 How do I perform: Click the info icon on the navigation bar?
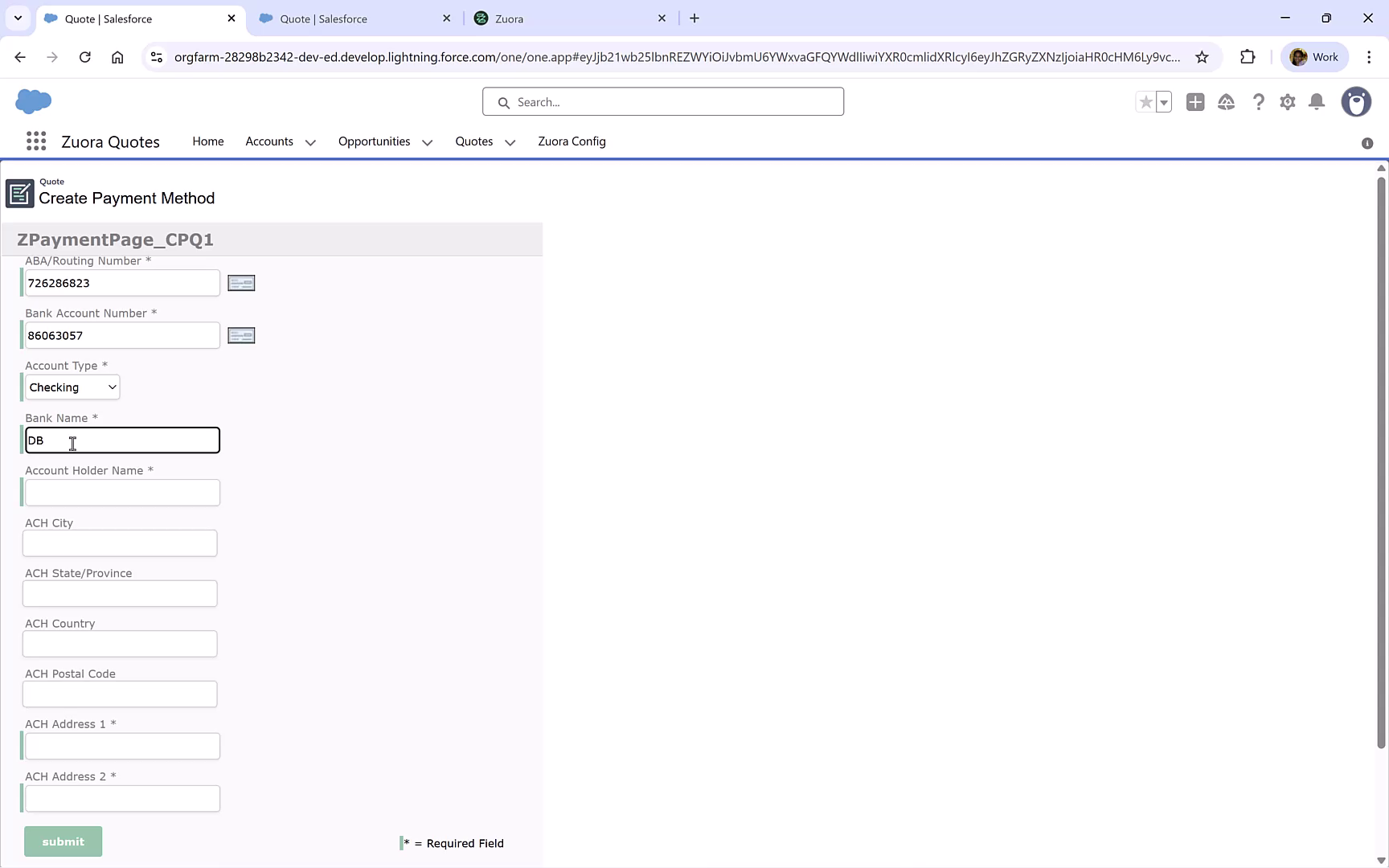1366,143
